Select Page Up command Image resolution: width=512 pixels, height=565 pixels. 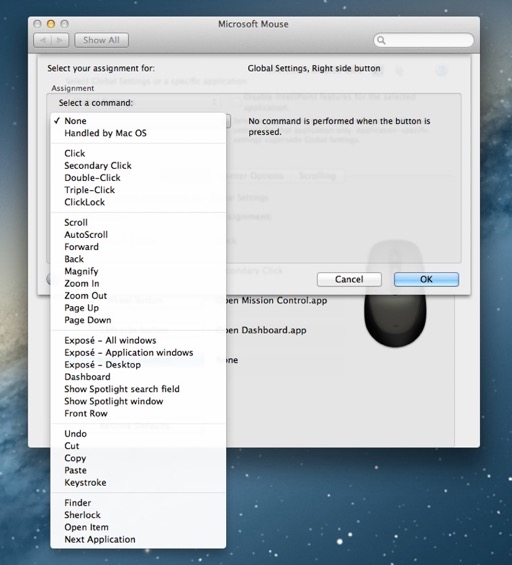coord(138,308)
